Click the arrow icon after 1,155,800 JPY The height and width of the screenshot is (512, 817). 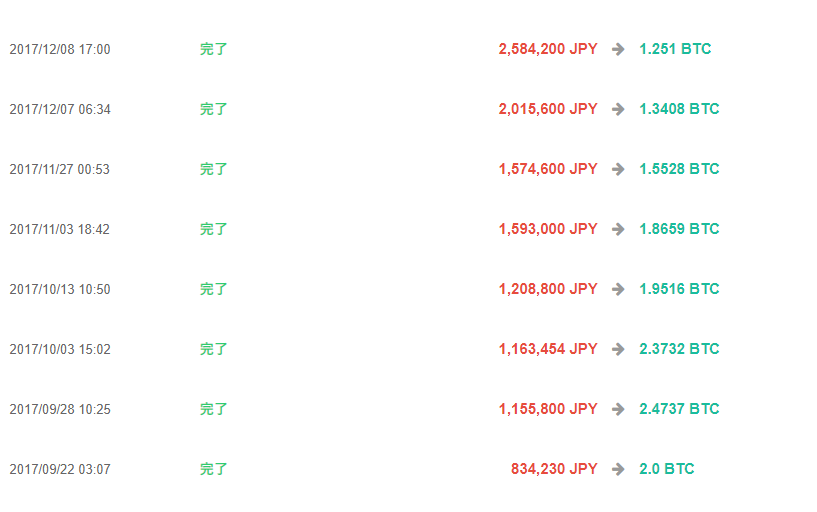pos(618,409)
